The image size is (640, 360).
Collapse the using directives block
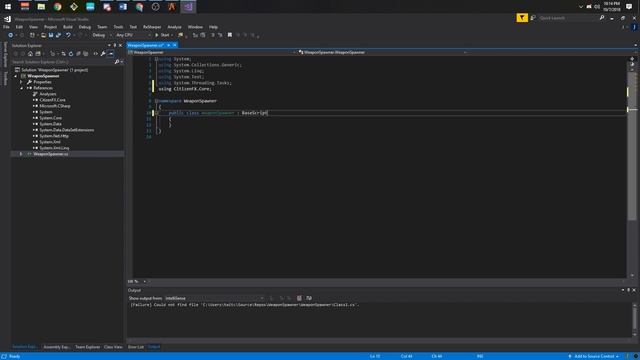(x=156, y=59)
